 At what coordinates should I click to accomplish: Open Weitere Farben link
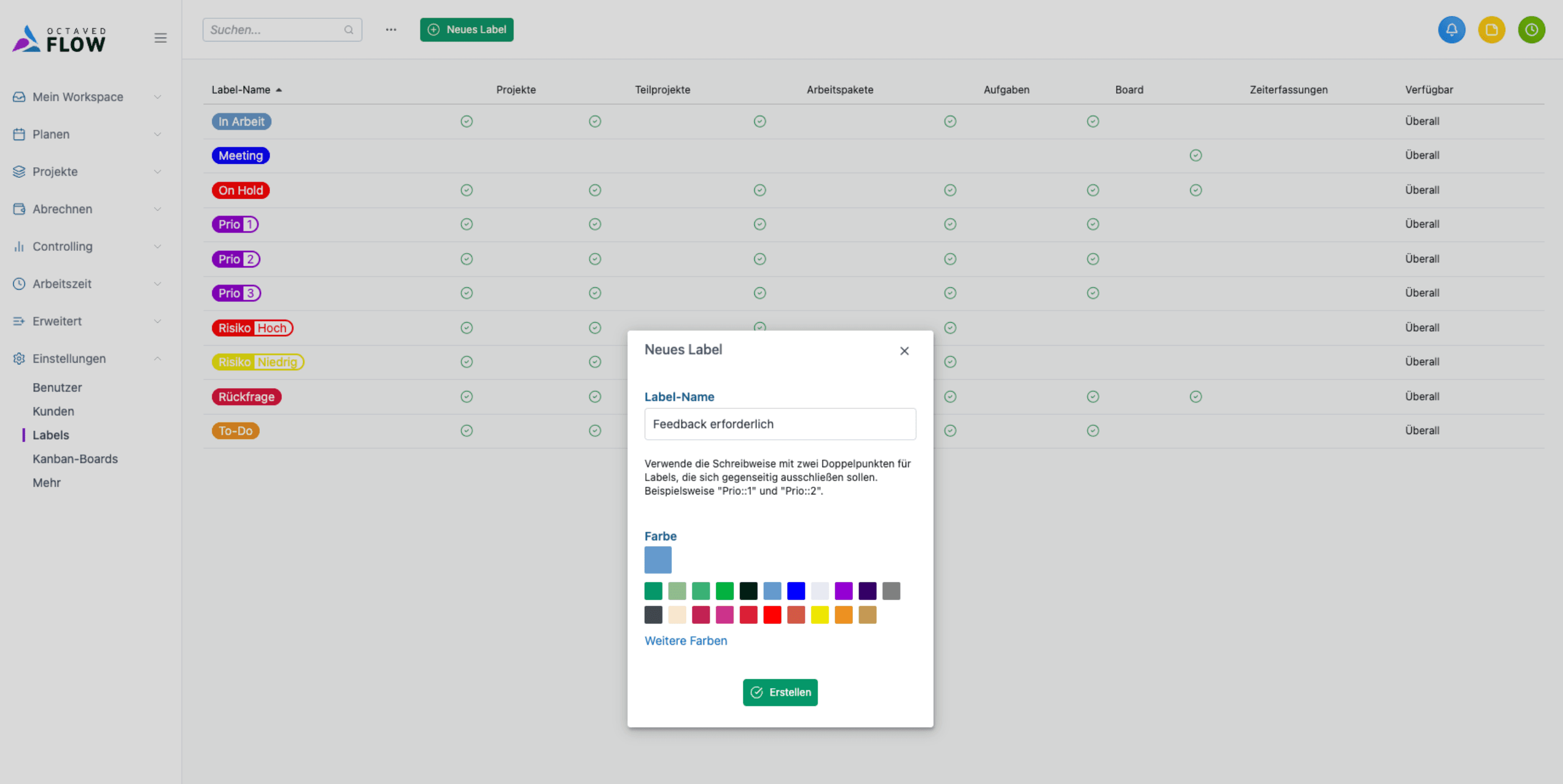click(x=686, y=641)
